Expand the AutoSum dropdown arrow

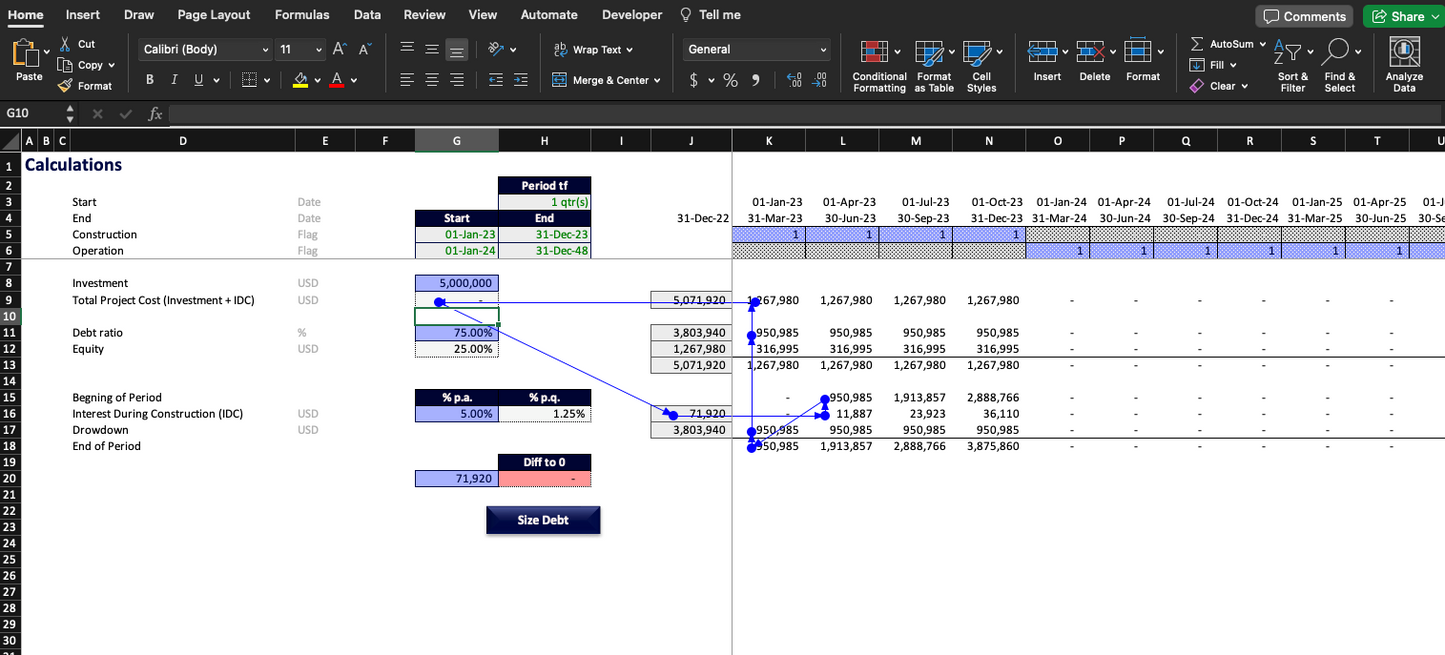[1262, 44]
